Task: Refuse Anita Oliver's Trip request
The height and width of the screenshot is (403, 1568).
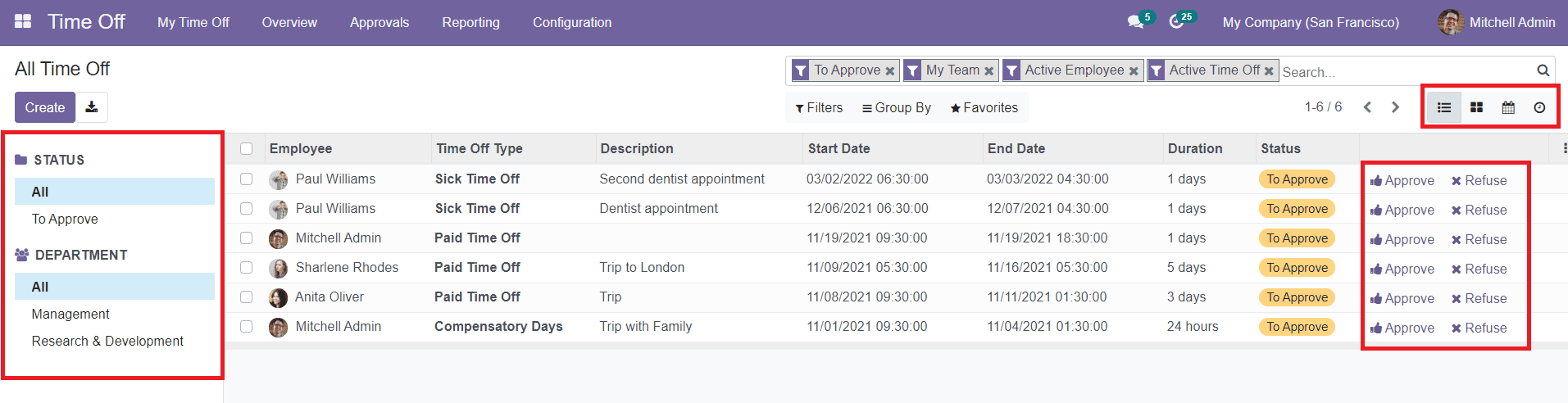Action: tap(1479, 298)
